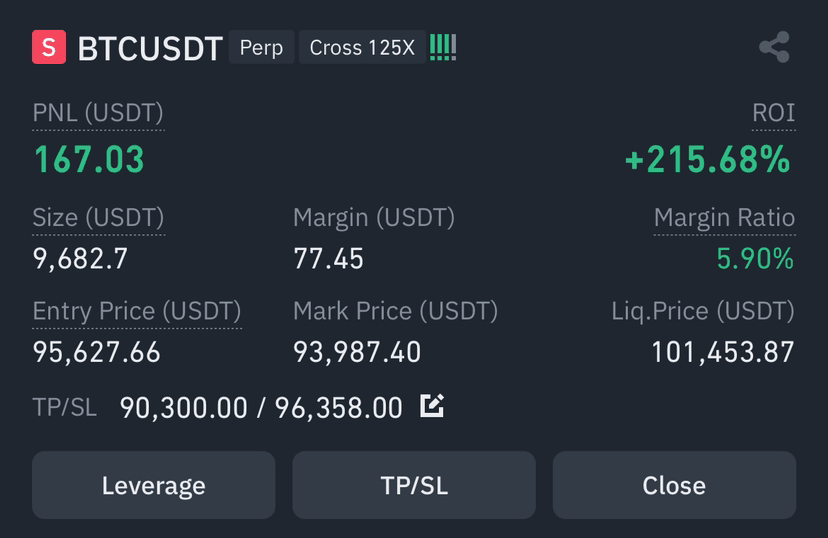The height and width of the screenshot is (538, 828).
Task: Open the TP/SL edit pencil icon
Action: tap(432, 406)
